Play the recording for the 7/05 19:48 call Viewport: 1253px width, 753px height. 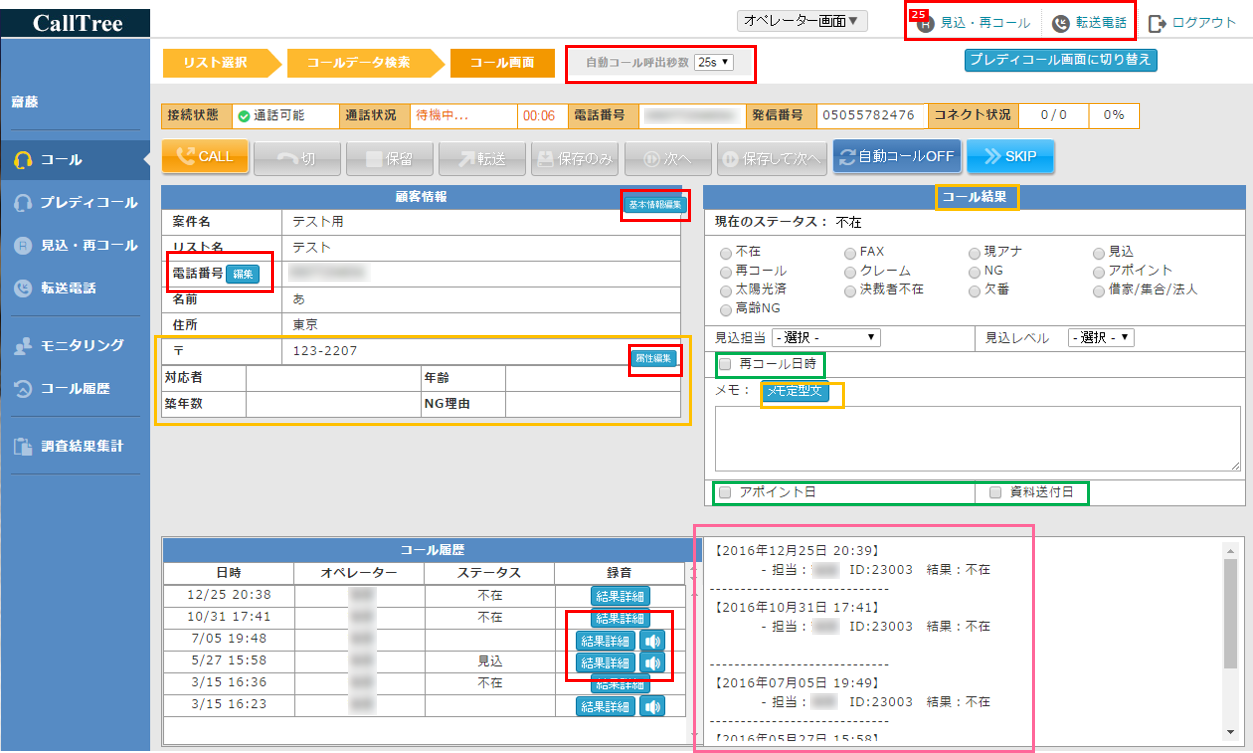coord(652,641)
